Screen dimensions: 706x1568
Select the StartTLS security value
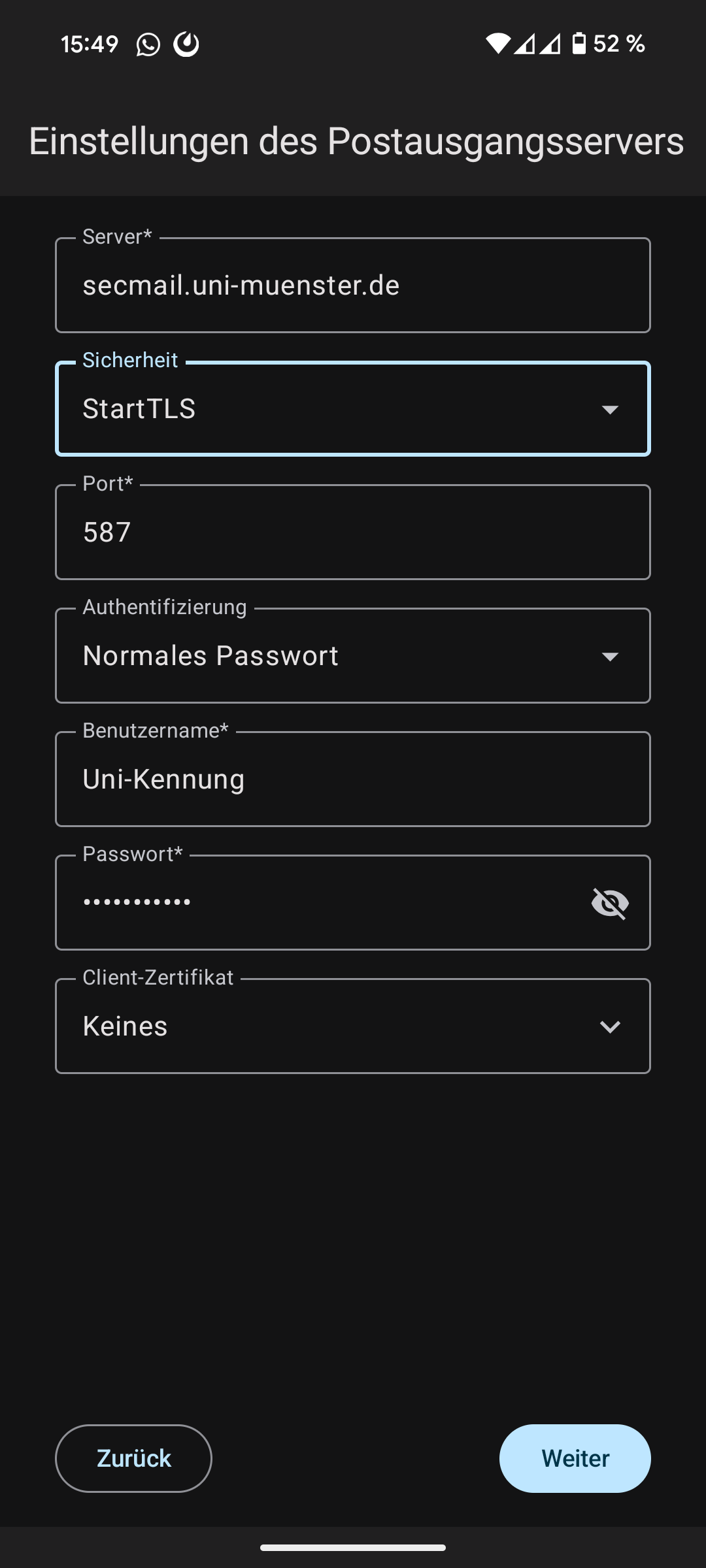(139, 409)
